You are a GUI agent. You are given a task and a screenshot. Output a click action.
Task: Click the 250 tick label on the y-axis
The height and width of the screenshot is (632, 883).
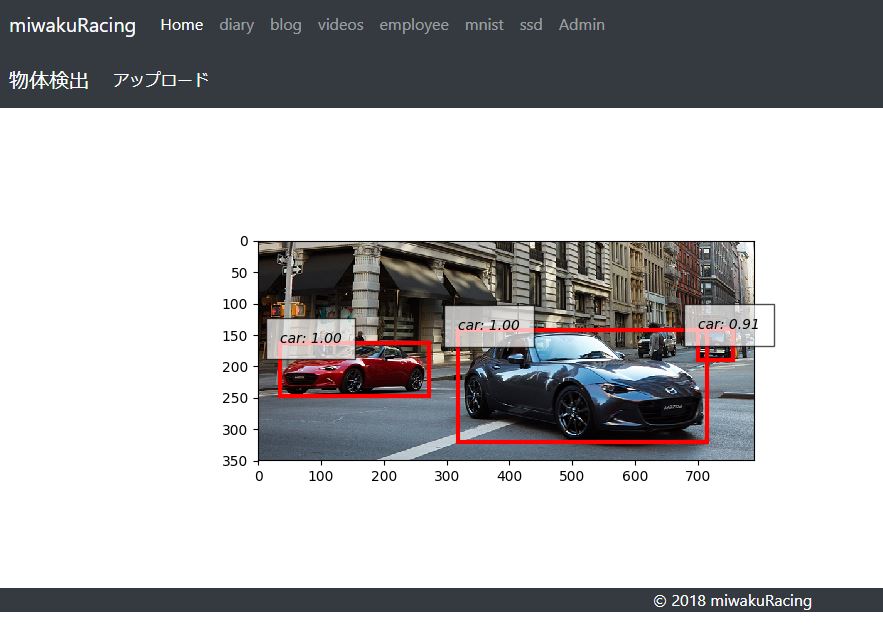[x=234, y=398]
